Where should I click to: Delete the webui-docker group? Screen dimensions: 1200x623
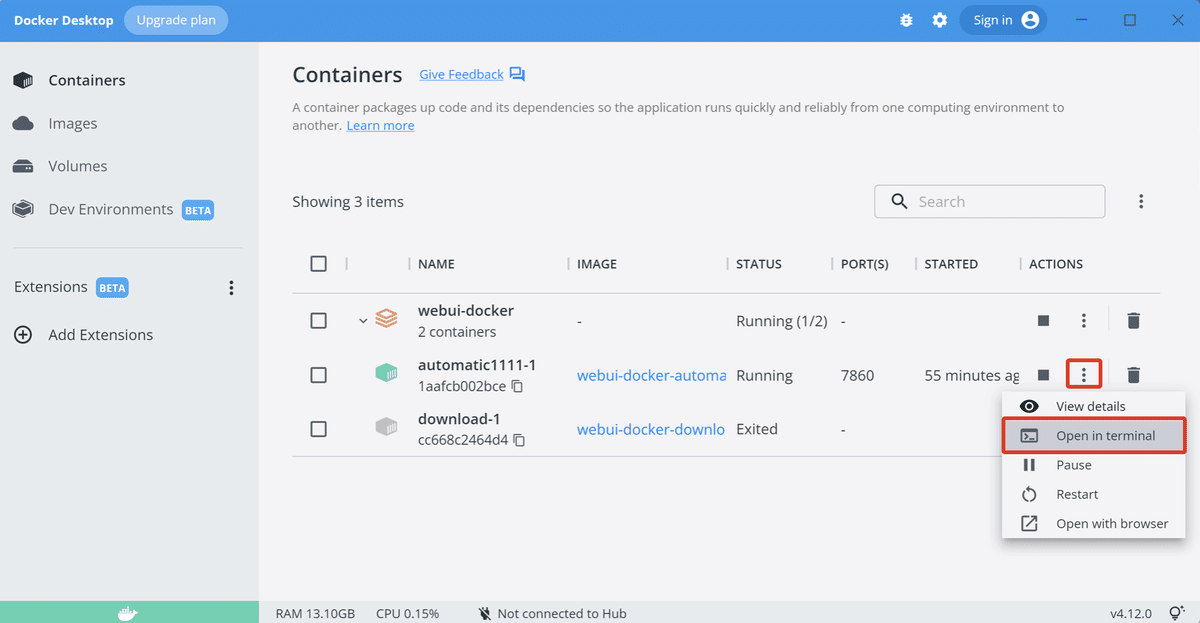coord(1133,321)
